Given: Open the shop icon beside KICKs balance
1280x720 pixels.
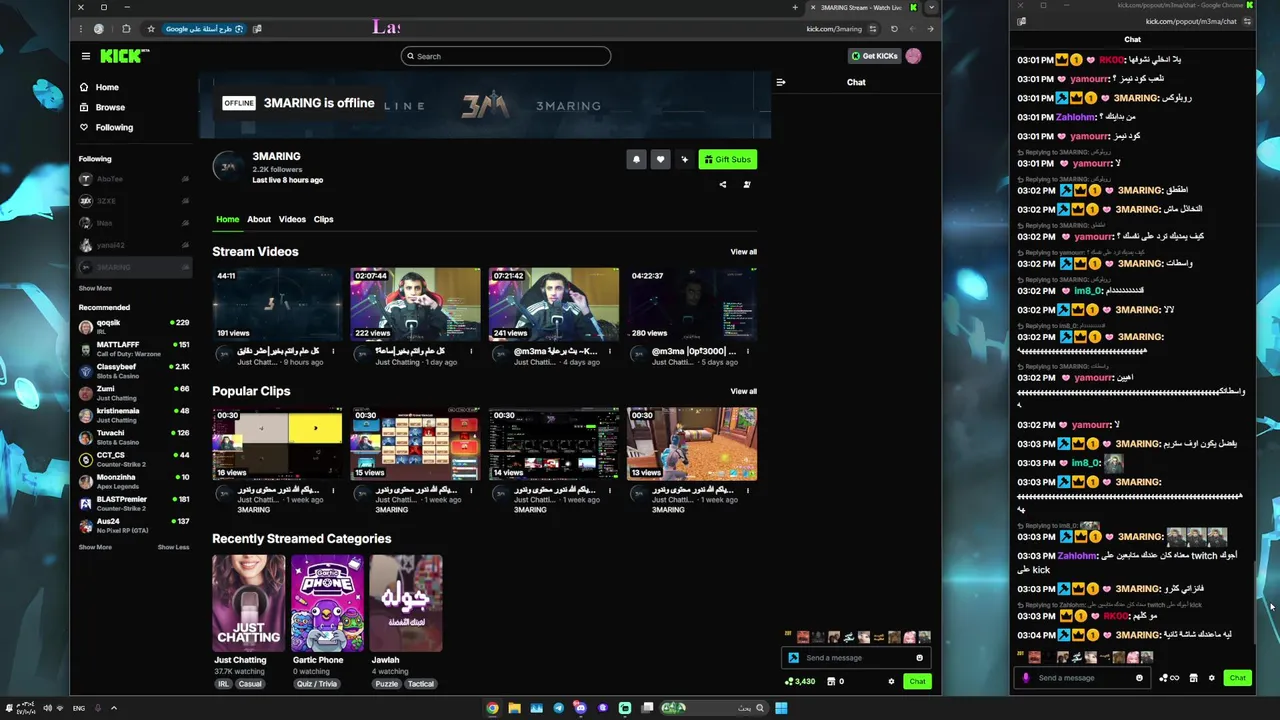Looking at the screenshot, I should tap(831, 681).
